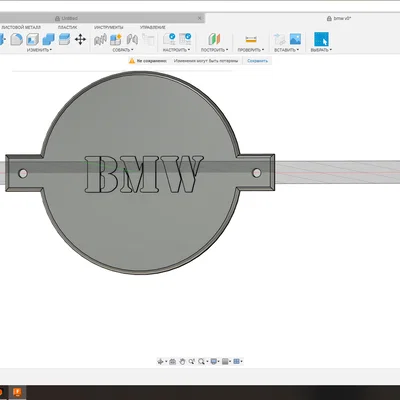The width and height of the screenshot is (400, 400).
Task: Select the Fillet tool in ИЗМЕНИТЬ group
Action: click(x=16, y=39)
